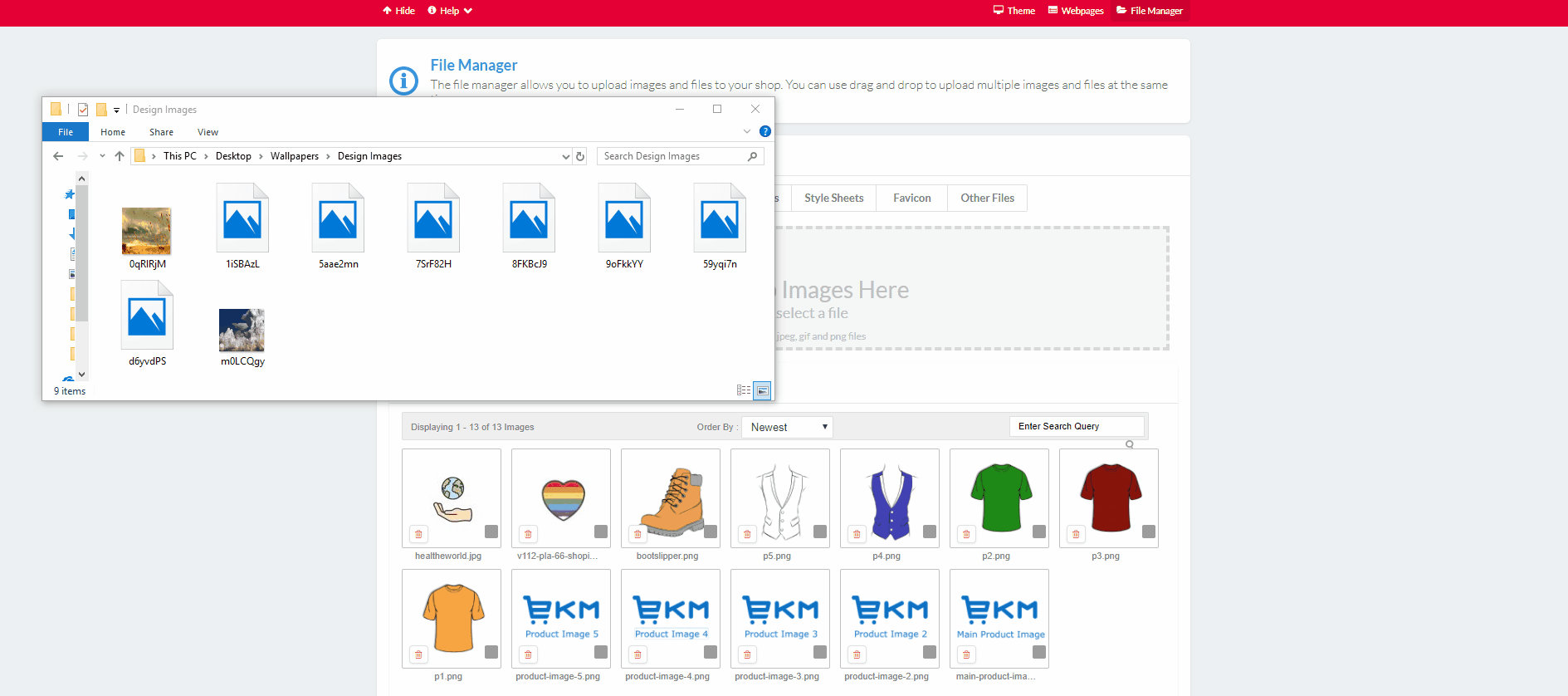Switch to the Style Sheets tab
Screen dimensions: 1568x696
click(834, 198)
